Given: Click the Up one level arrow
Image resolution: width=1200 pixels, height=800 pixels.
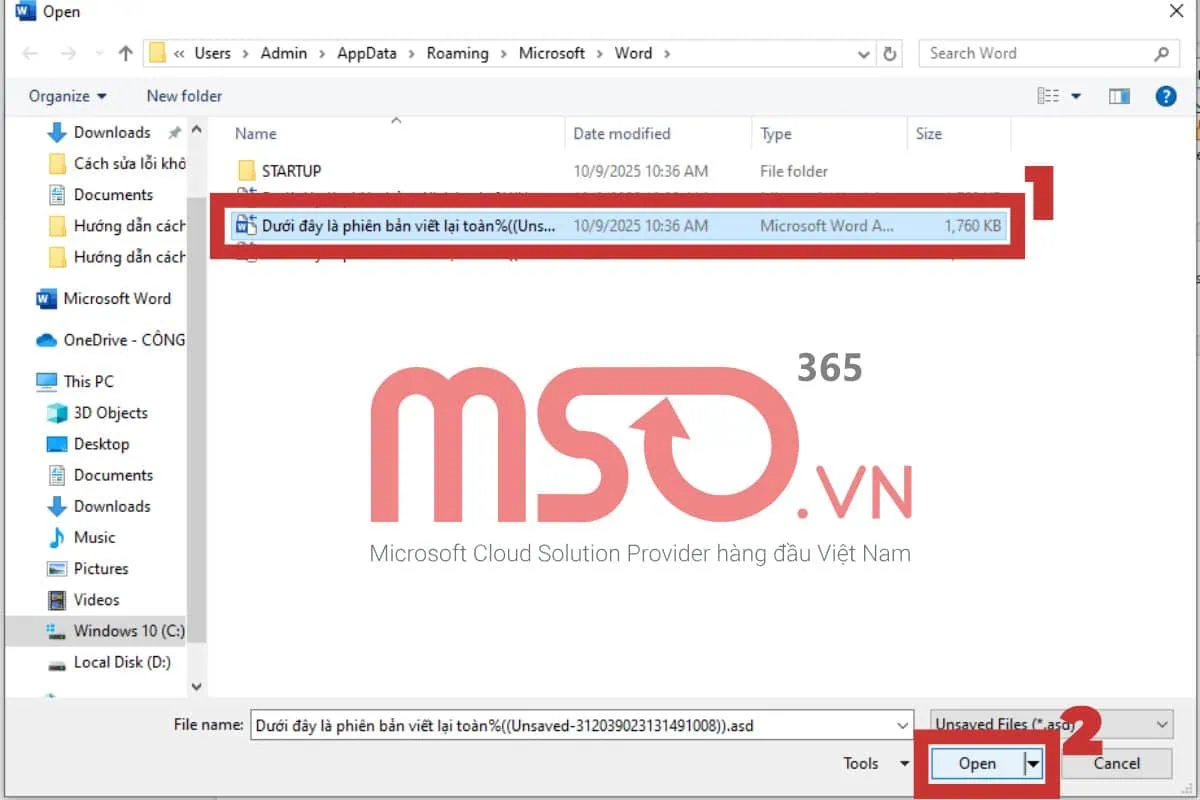Looking at the screenshot, I should click(125, 54).
